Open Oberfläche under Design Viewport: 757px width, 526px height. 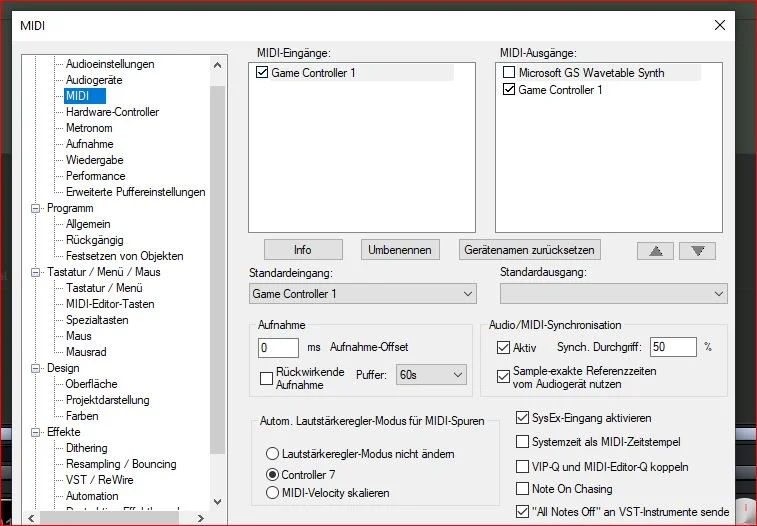91,384
